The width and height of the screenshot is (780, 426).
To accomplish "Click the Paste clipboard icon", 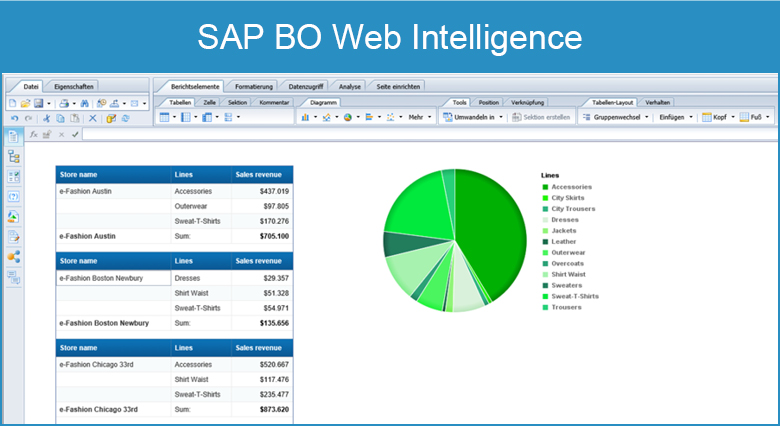I will pos(75,118).
